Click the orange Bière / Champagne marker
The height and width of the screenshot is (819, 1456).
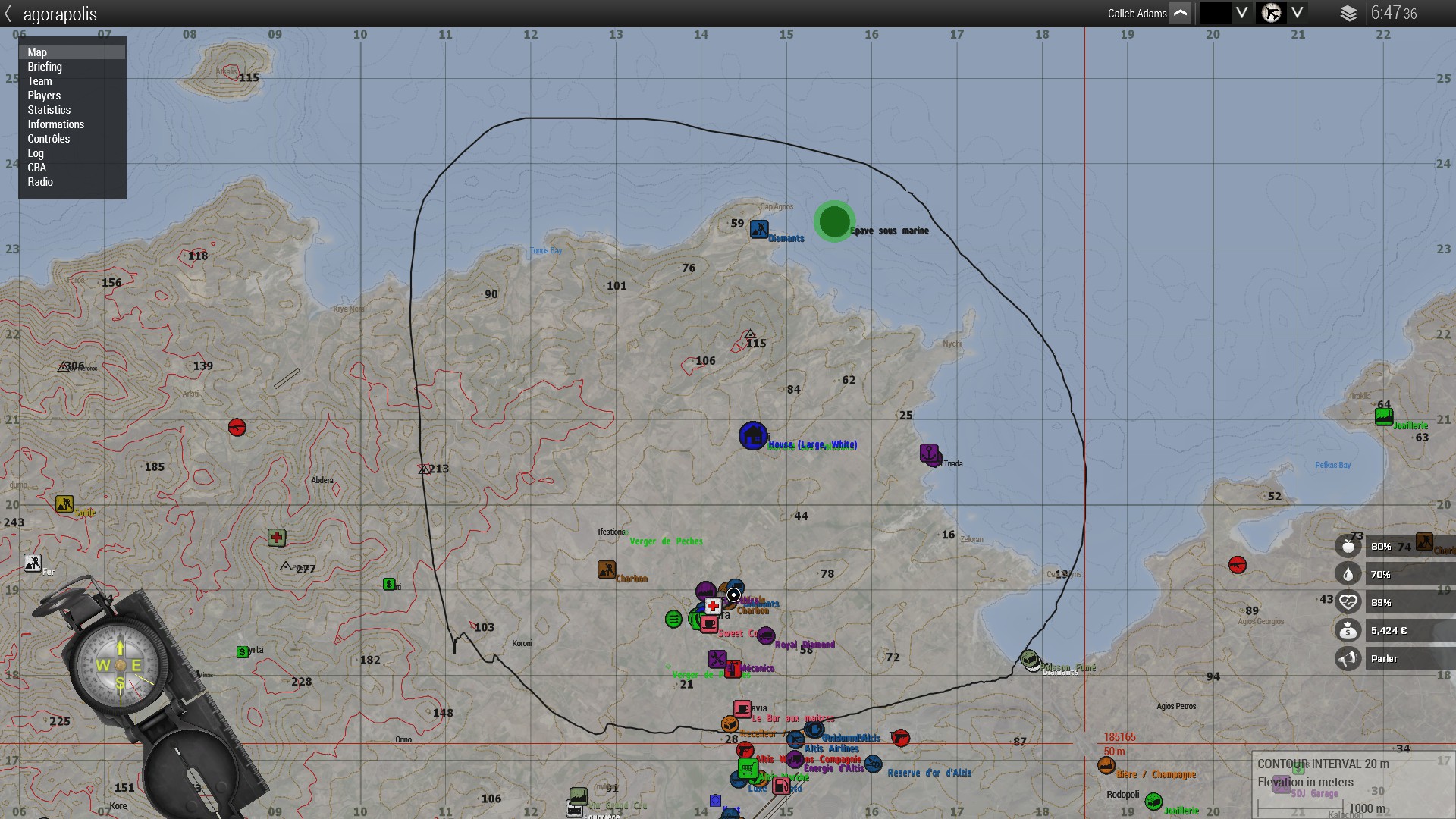[1106, 765]
